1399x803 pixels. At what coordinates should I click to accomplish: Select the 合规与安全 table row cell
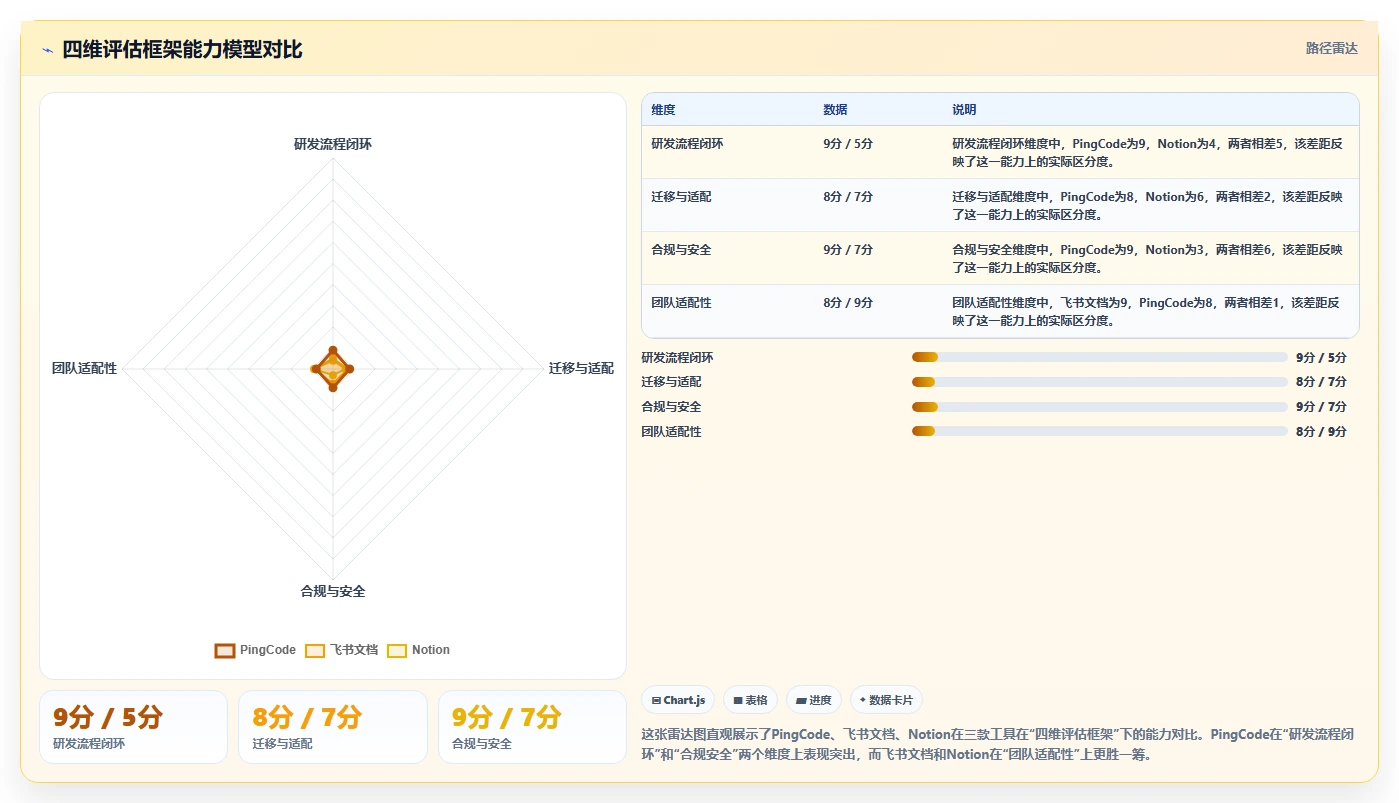click(x=681, y=250)
